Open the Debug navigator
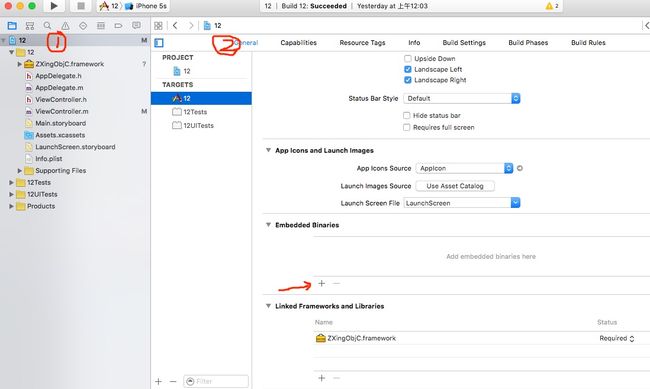The width and height of the screenshot is (650, 389). click(101, 26)
